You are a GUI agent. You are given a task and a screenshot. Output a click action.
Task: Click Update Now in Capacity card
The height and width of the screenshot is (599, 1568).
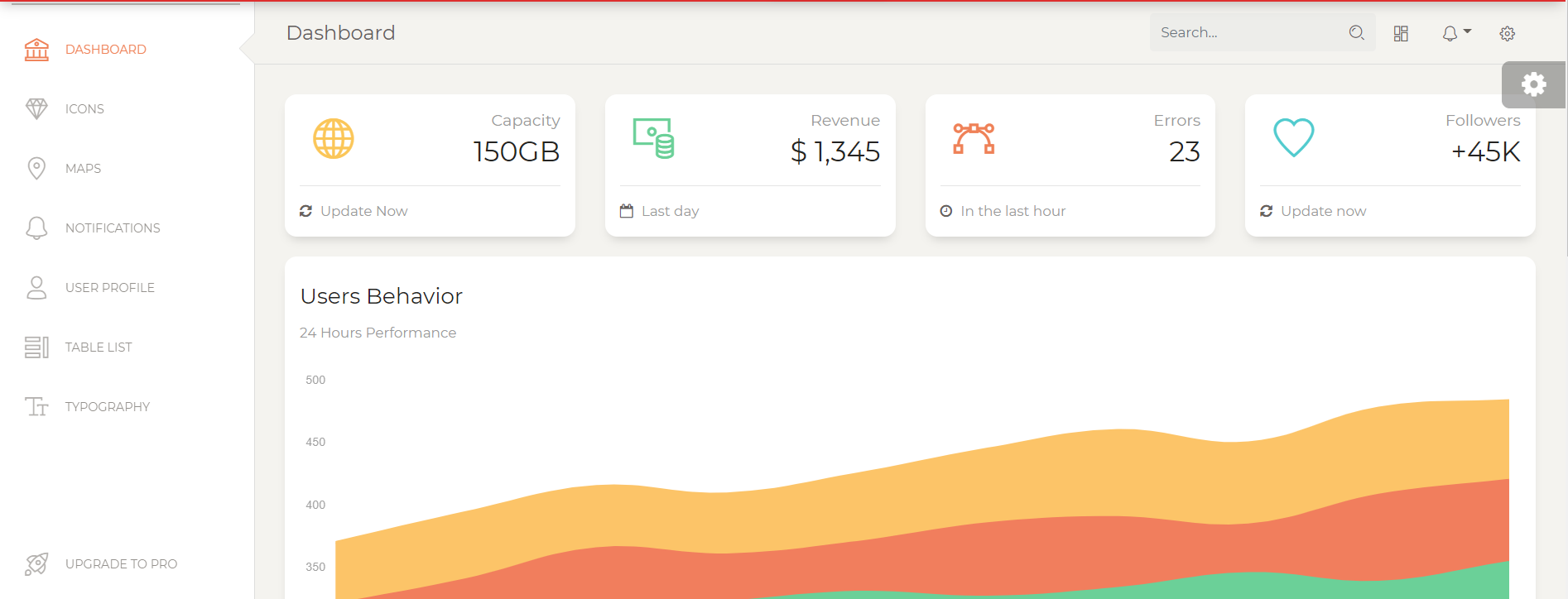coord(364,211)
